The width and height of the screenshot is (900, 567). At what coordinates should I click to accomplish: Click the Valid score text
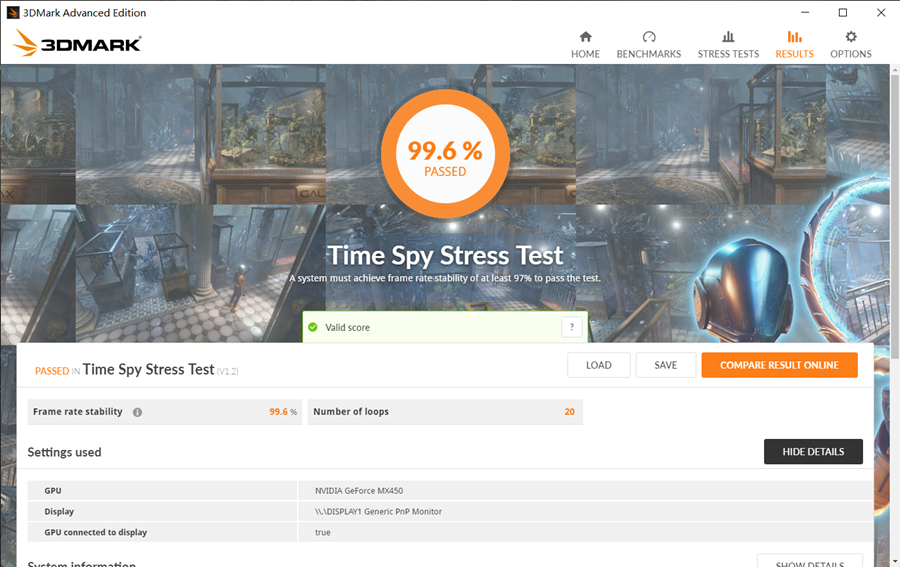coord(347,327)
